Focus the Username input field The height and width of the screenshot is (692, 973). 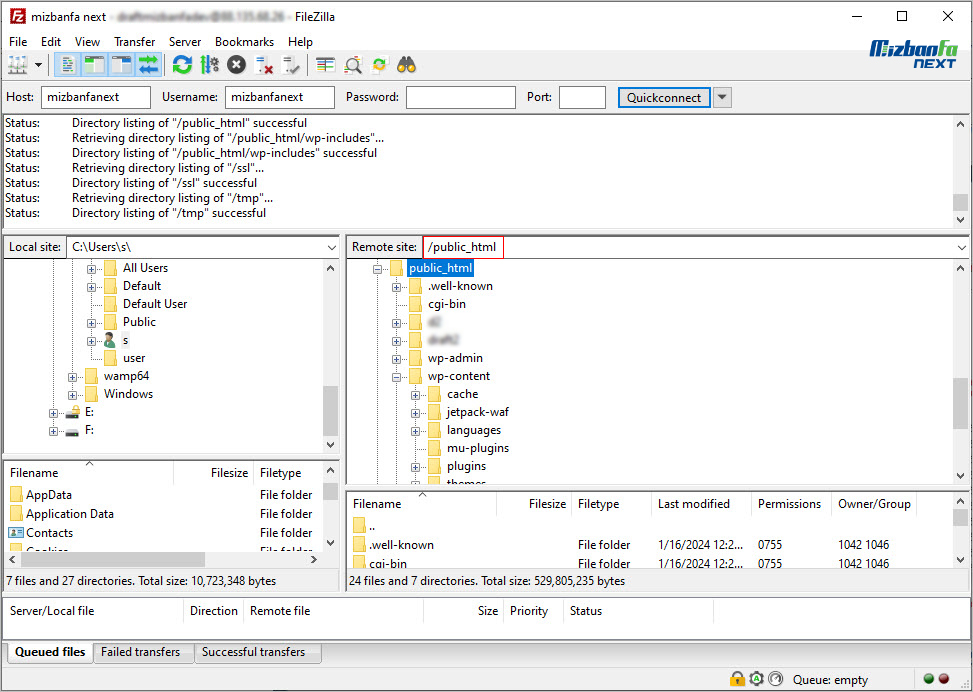pyautogui.click(x=280, y=97)
